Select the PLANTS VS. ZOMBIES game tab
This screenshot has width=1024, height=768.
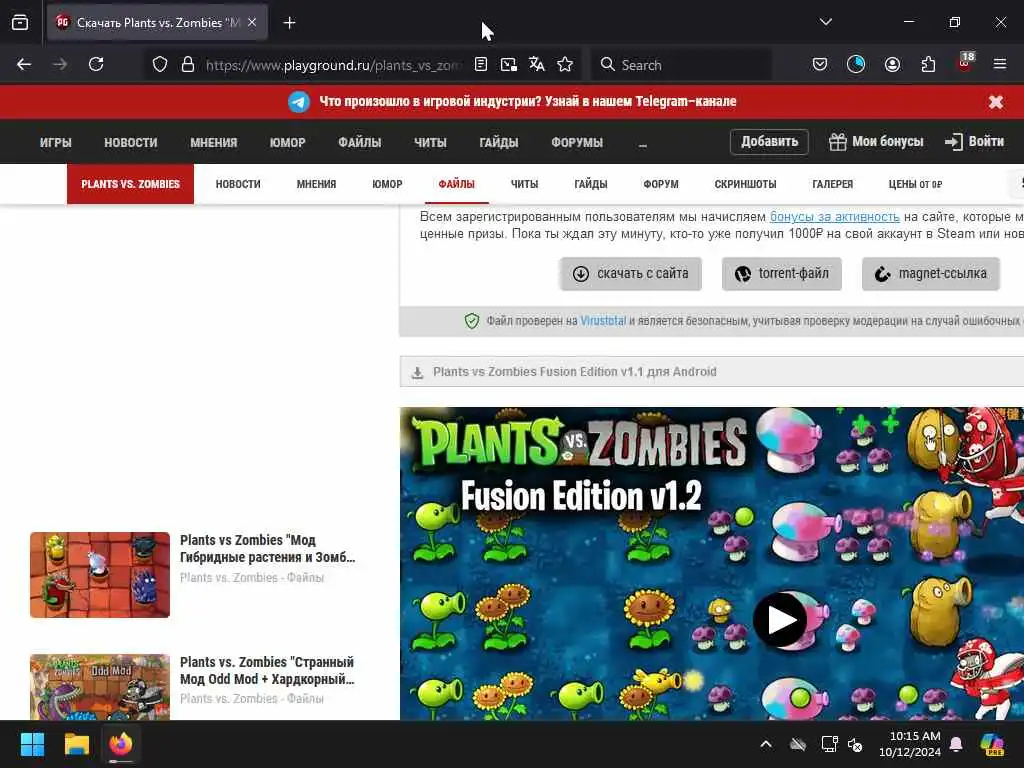click(x=131, y=184)
